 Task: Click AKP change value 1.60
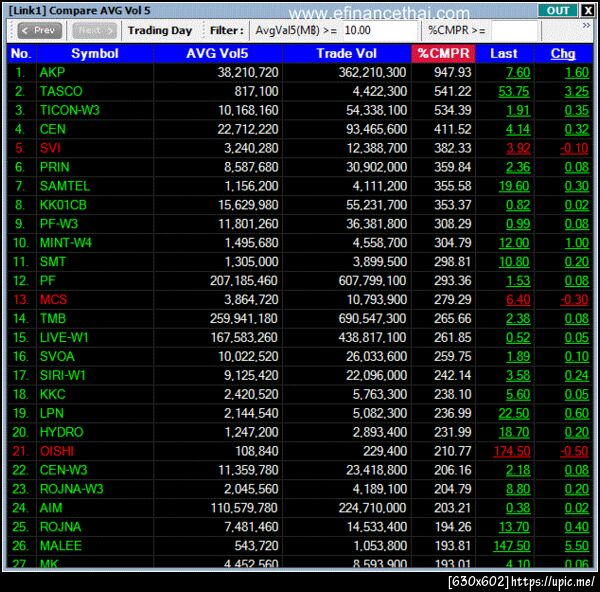[x=577, y=72]
